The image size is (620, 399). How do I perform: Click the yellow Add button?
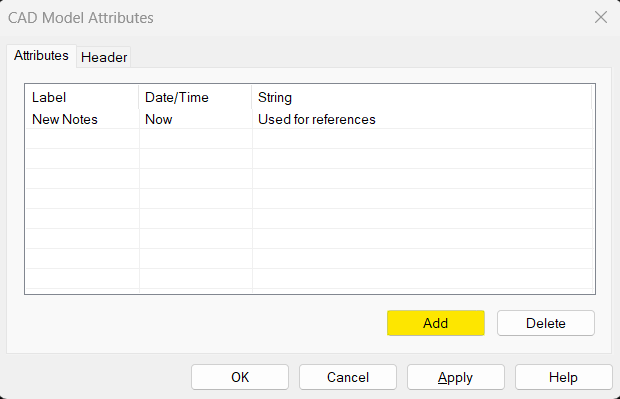click(436, 323)
